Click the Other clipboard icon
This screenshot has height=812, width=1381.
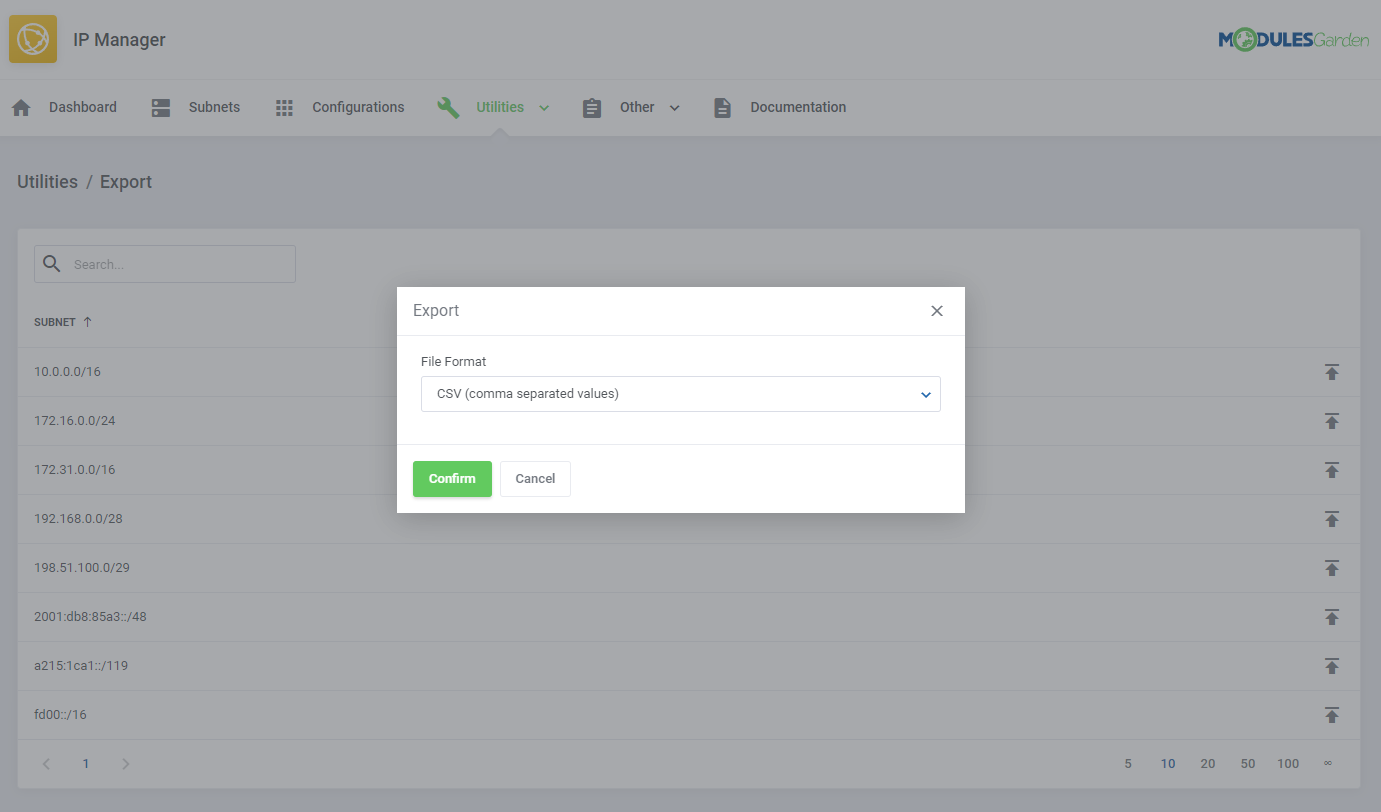pos(591,106)
